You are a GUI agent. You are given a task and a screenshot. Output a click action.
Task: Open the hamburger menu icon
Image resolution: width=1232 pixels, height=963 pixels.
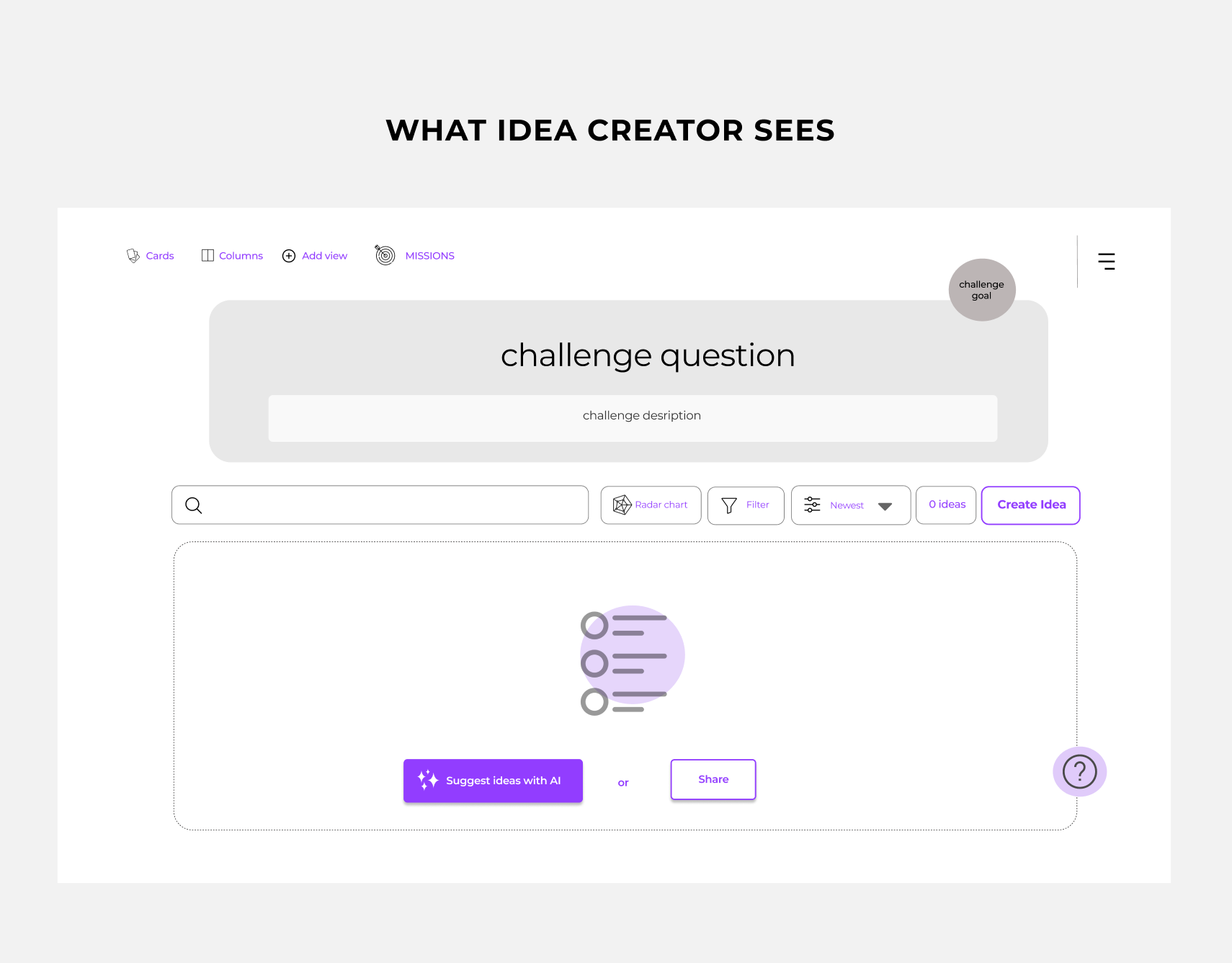click(x=1106, y=261)
